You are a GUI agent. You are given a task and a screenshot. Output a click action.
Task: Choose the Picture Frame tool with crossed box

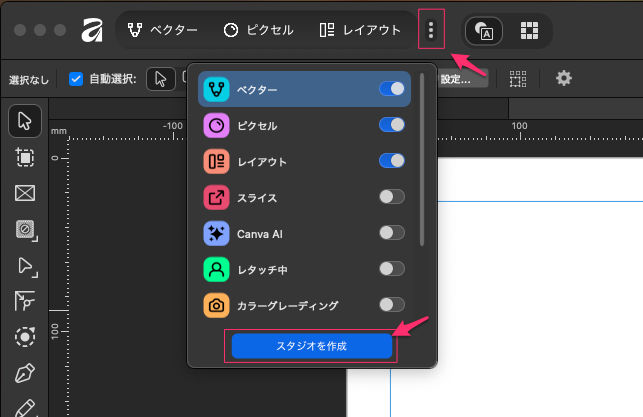click(25, 193)
